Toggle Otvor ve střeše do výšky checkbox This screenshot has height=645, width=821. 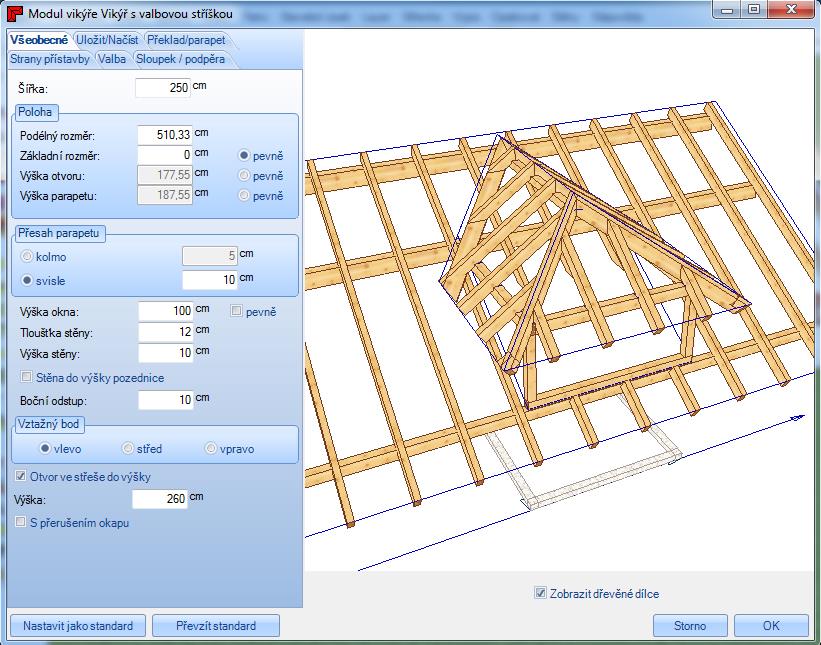click(x=20, y=475)
